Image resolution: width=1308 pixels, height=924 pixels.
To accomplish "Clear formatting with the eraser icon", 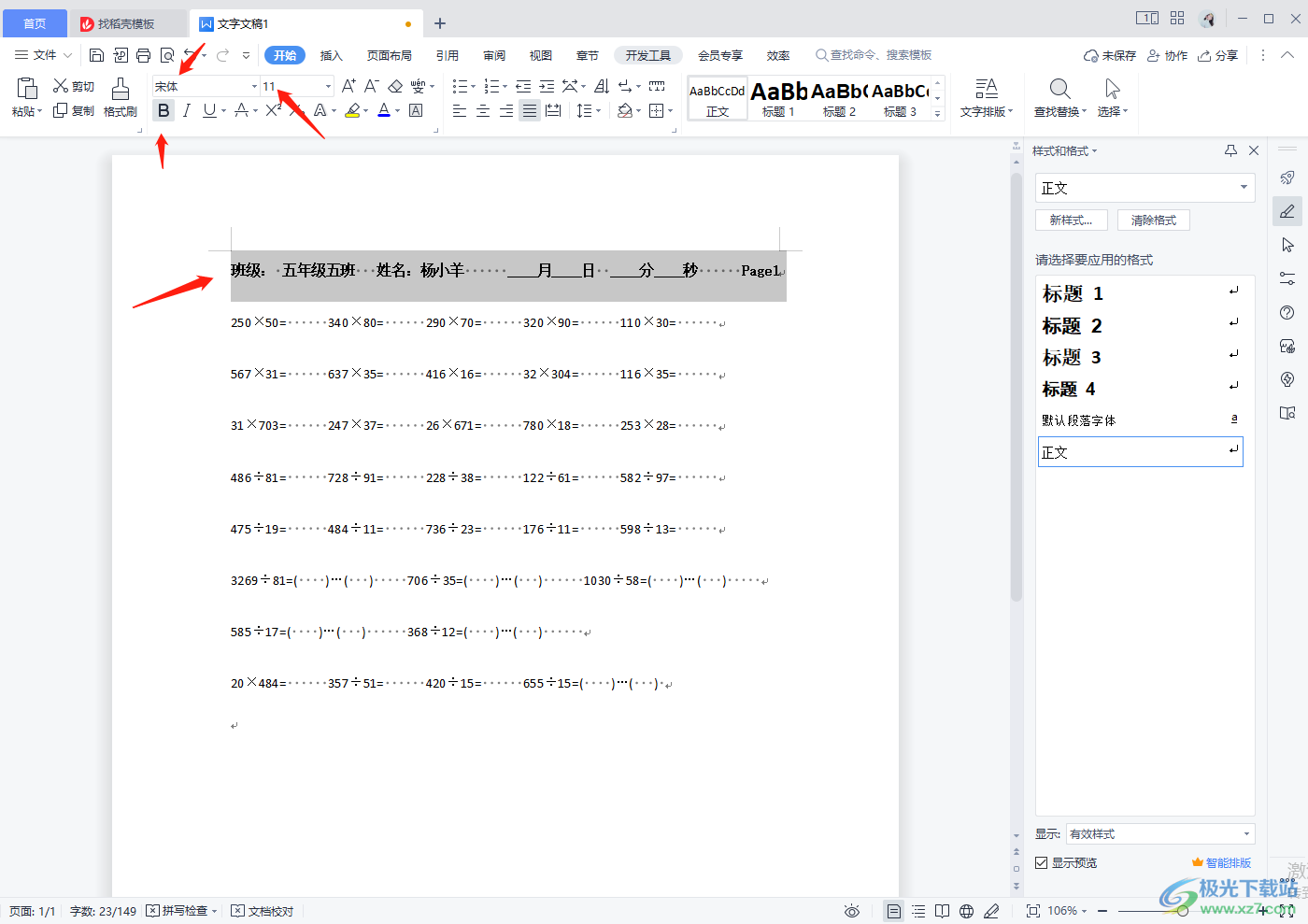I will [395, 86].
